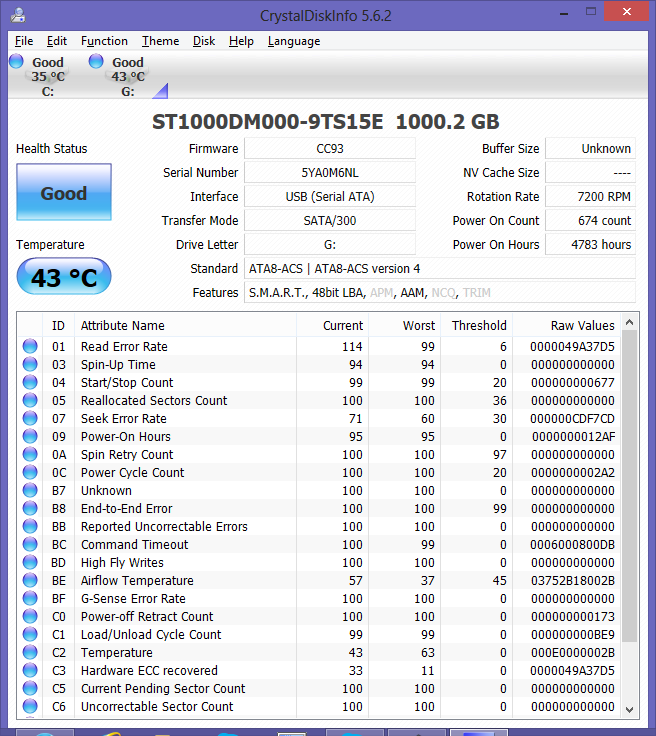Click the status orb for Command Timeout
Image resolution: width=656 pixels, height=736 pixels.
pyautogui.click(x=30, y=544)
